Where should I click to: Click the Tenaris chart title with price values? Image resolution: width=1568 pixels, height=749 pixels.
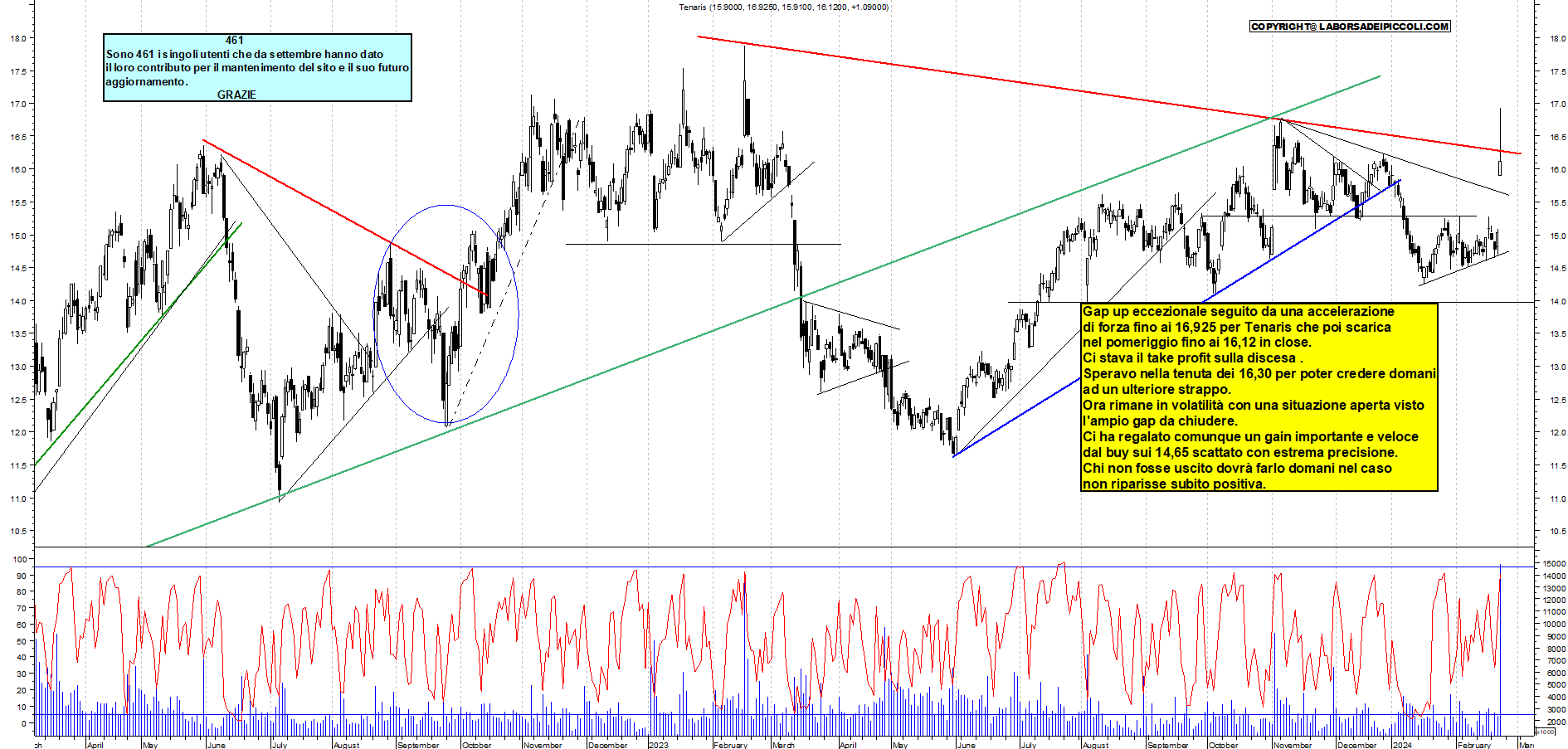783,7
